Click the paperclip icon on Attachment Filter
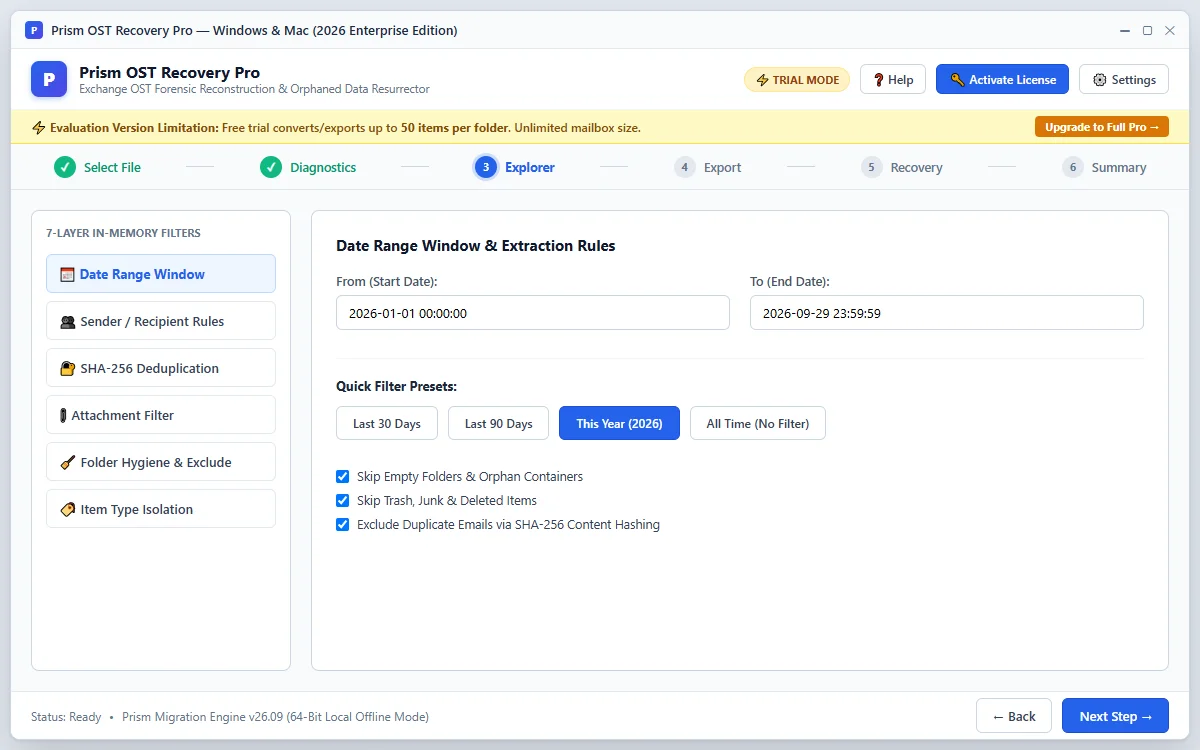This screenshot has width=1200, height=750. pos(63,415)
